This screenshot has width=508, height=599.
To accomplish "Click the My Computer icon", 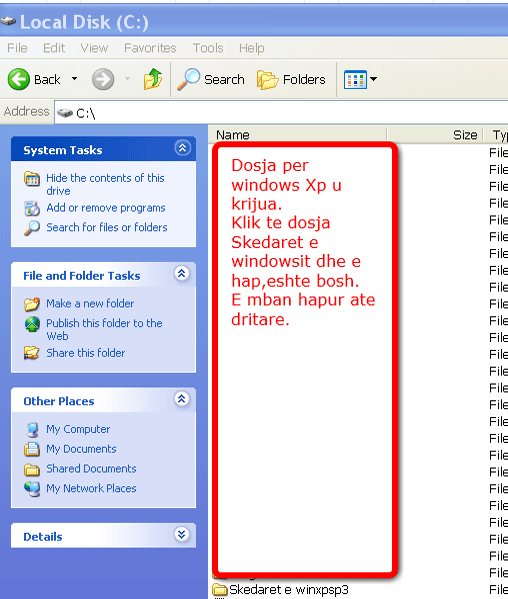I will (x=32, y=429).
